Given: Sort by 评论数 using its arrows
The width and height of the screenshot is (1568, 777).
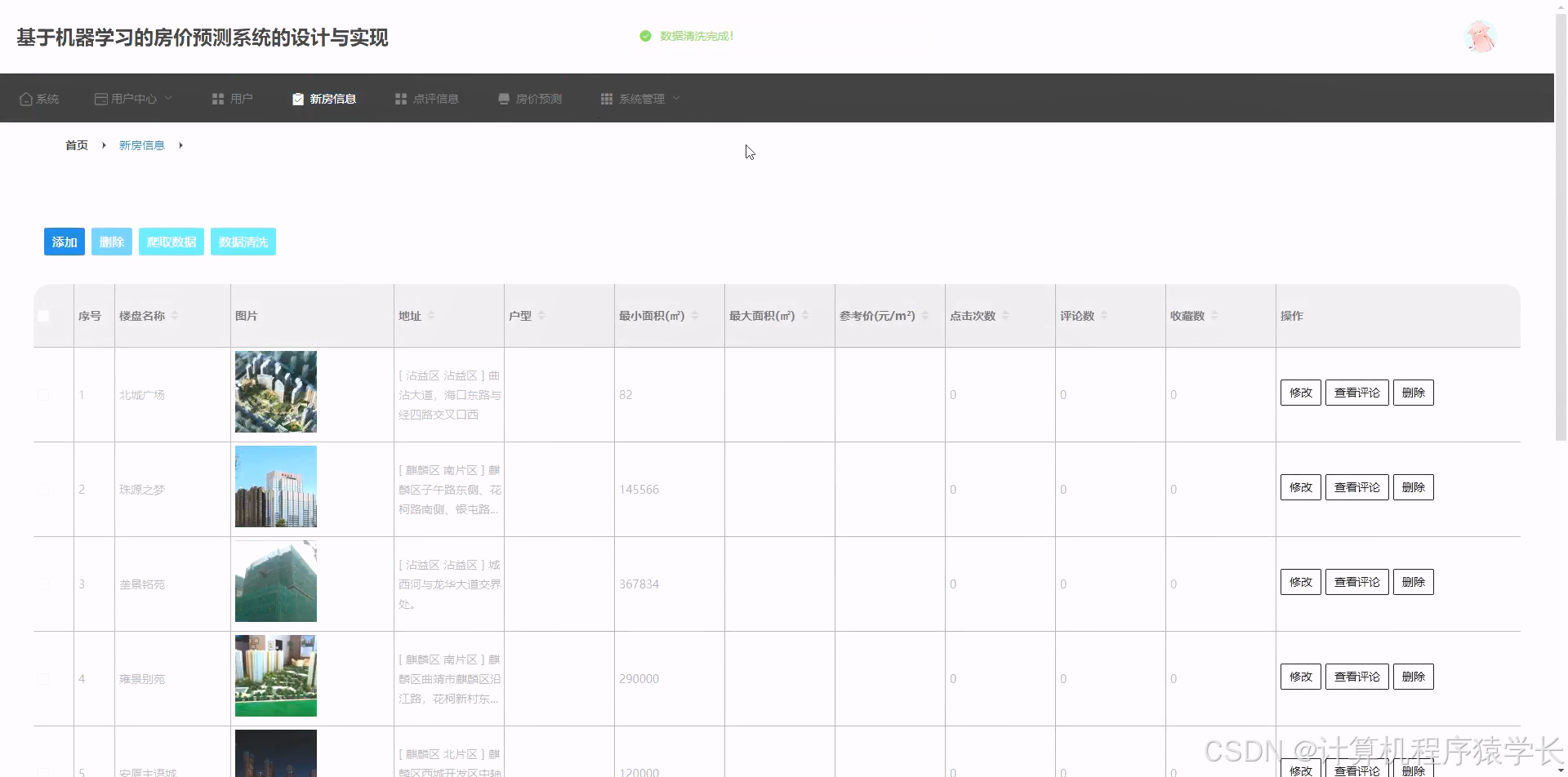Looking at the screenshot, I should pos(1104,316).
